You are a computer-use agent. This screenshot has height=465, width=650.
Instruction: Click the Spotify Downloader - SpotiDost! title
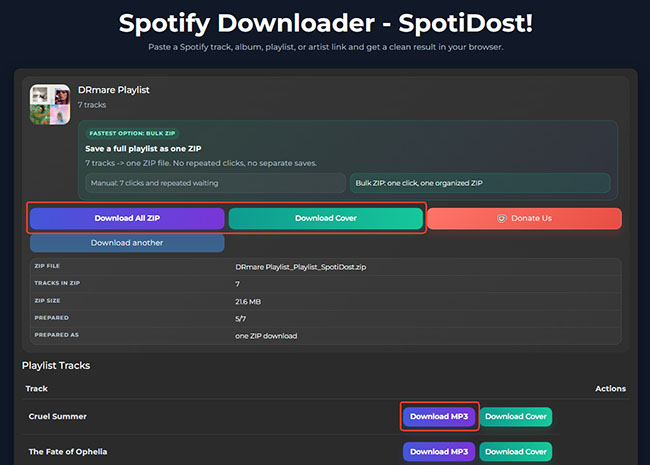325,23
